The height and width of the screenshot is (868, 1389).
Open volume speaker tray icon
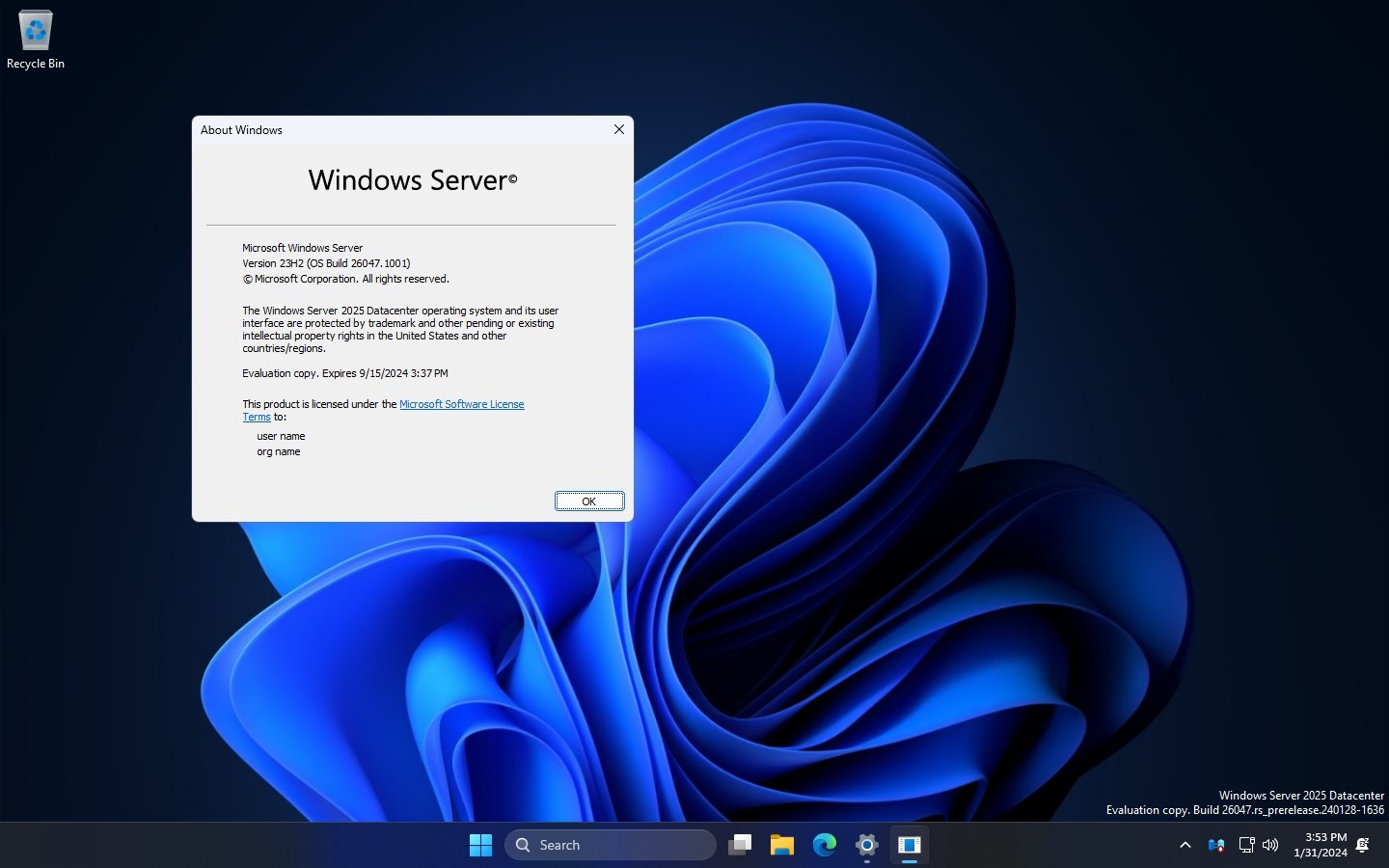click(x=1270, y=845)
